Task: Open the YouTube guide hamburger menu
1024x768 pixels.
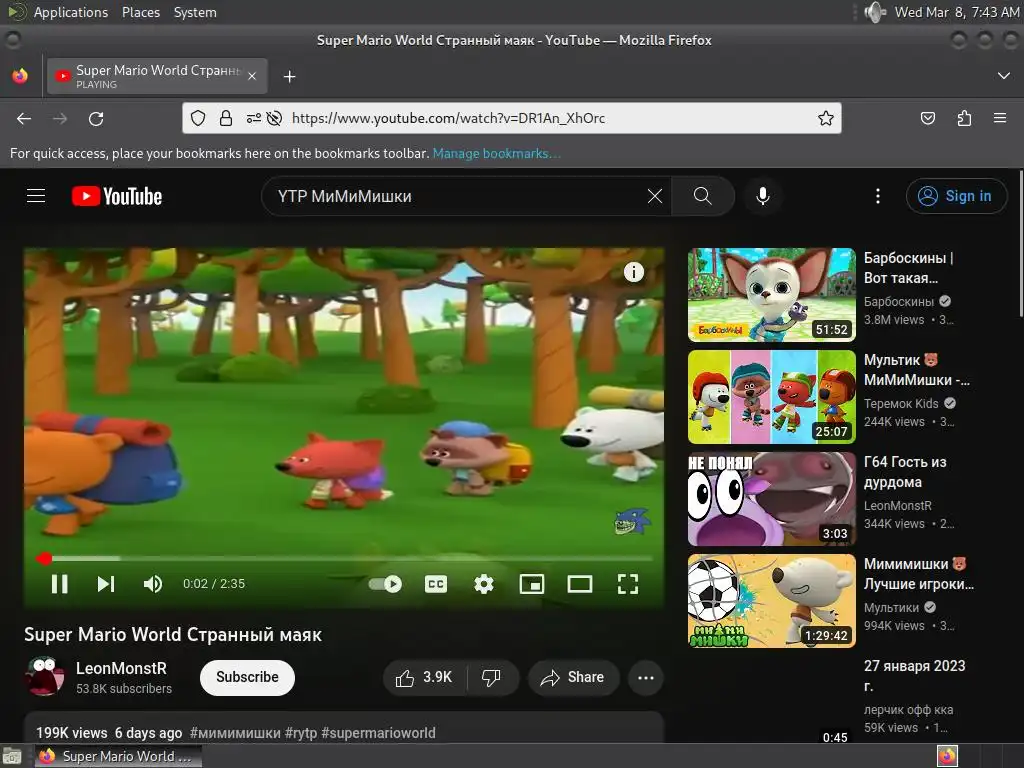Action: tap(36, 196)
